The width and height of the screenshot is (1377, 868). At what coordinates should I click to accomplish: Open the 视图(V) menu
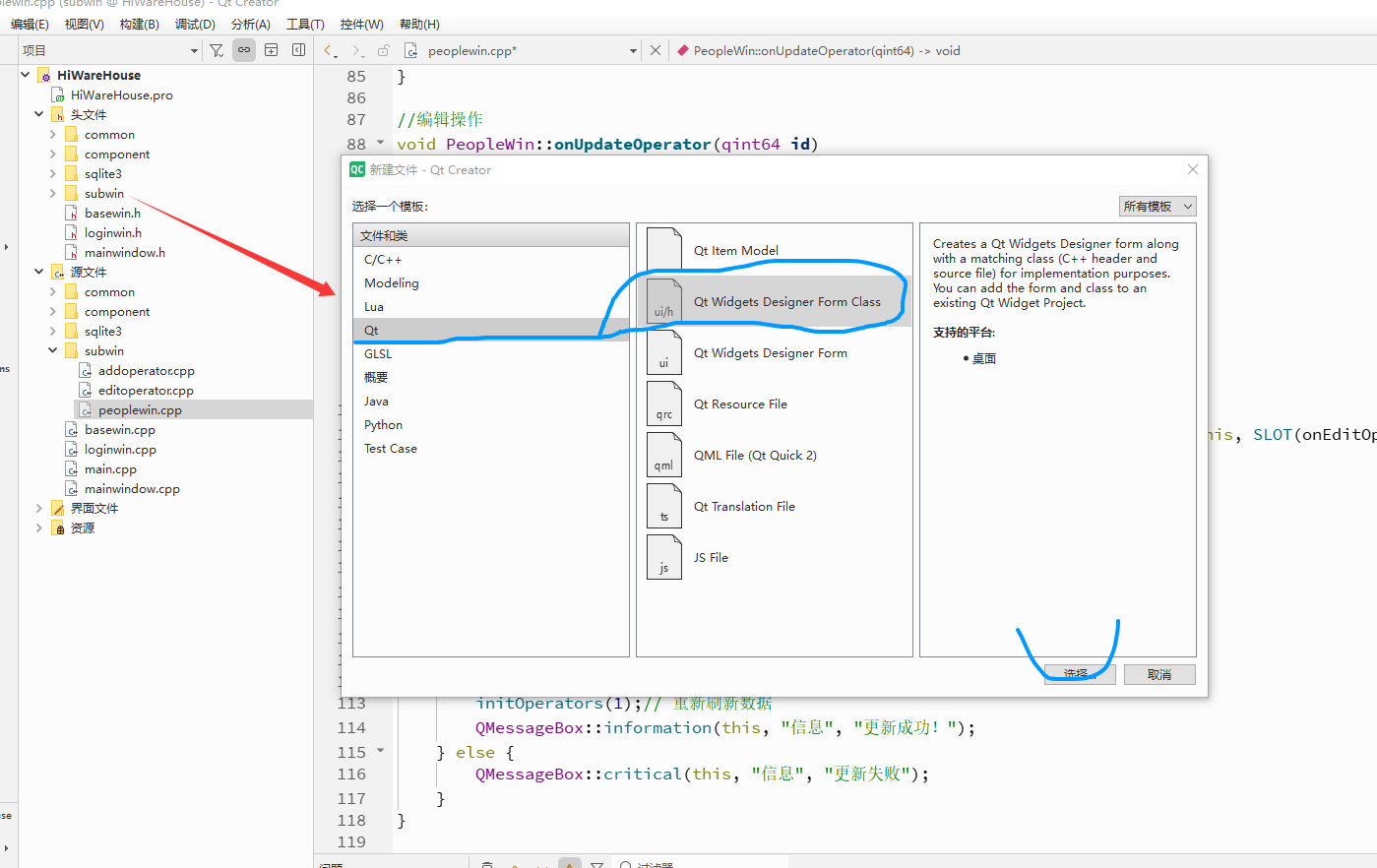click(84, 24)
